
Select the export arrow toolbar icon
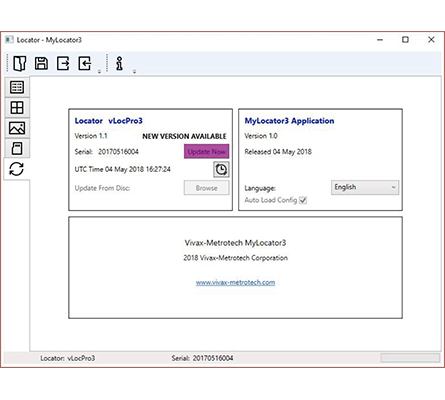click(x=63, y=63)
